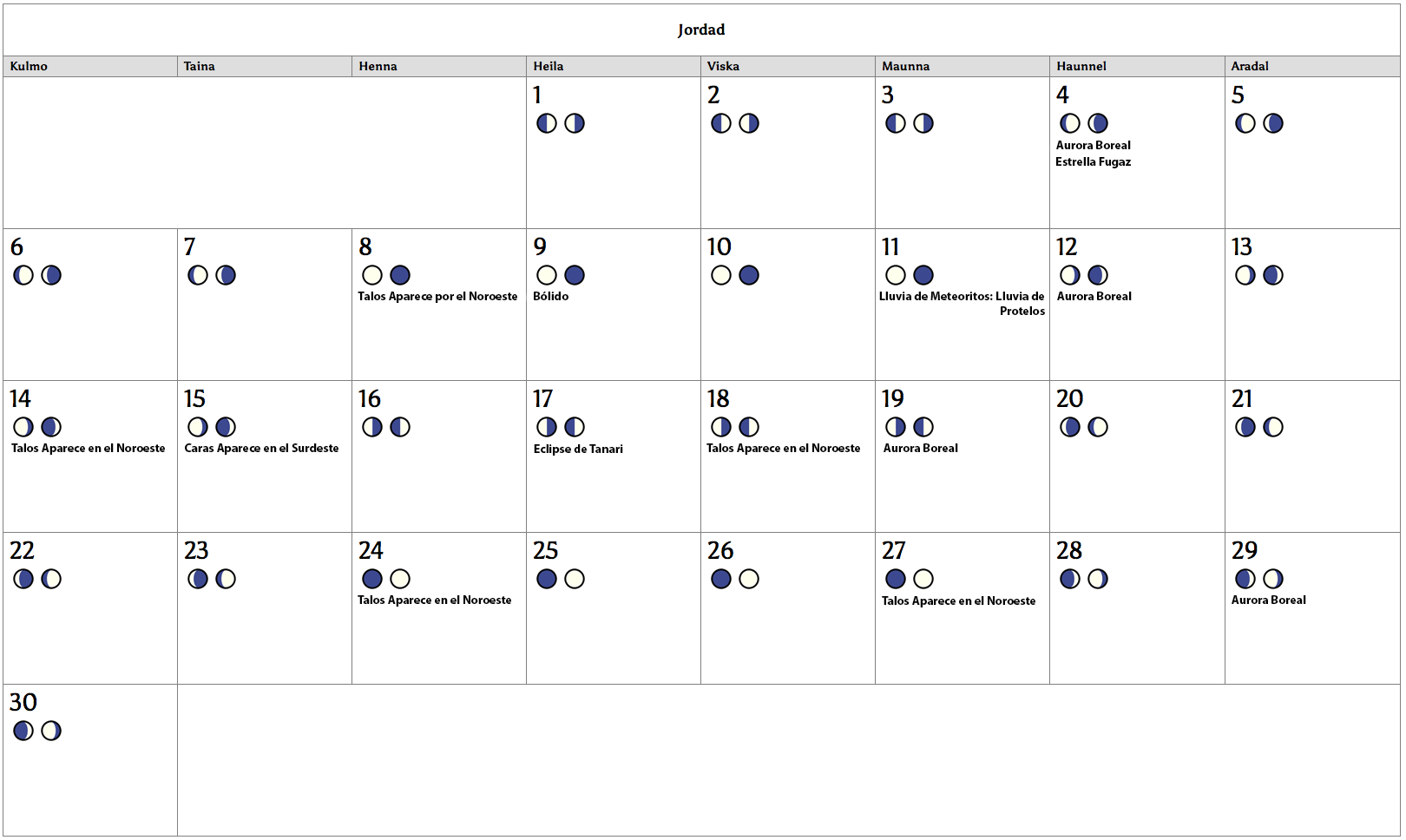The image size is (1406, 840).
Task: Open Aurora Boreal event on day 29
Action: [1268, 600]
